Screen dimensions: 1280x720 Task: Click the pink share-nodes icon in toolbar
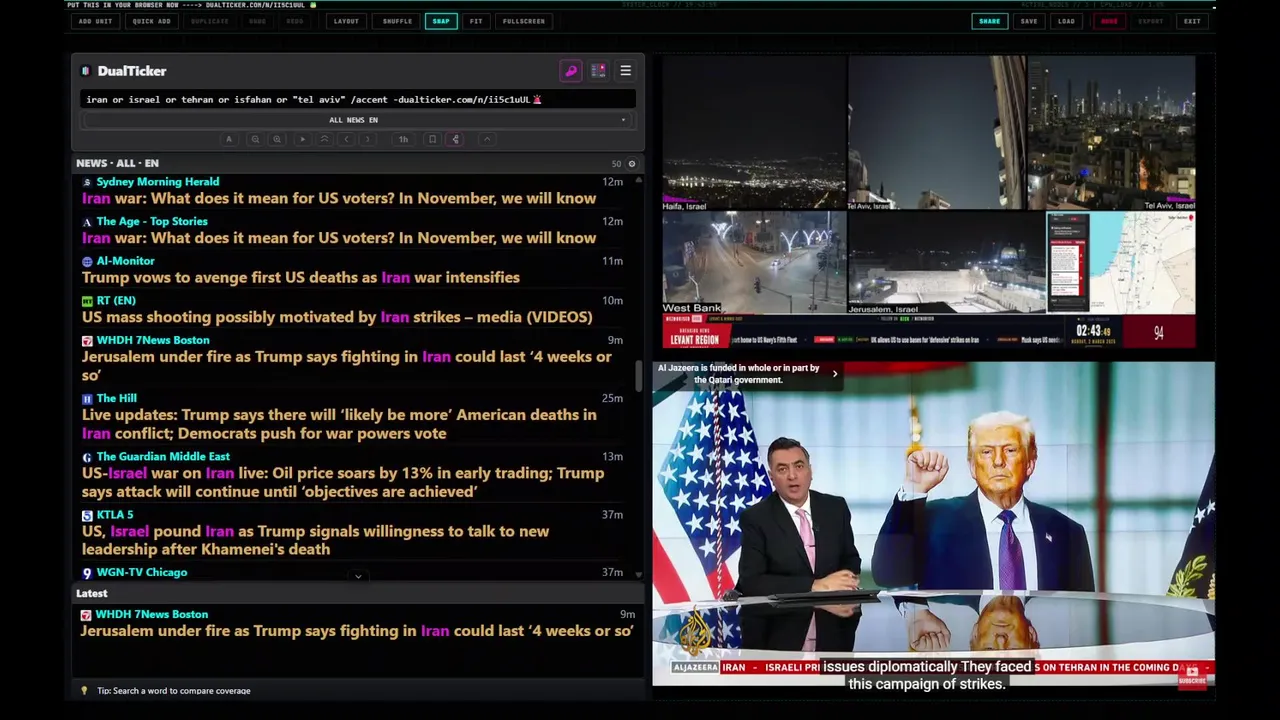(x=456, y=139)
